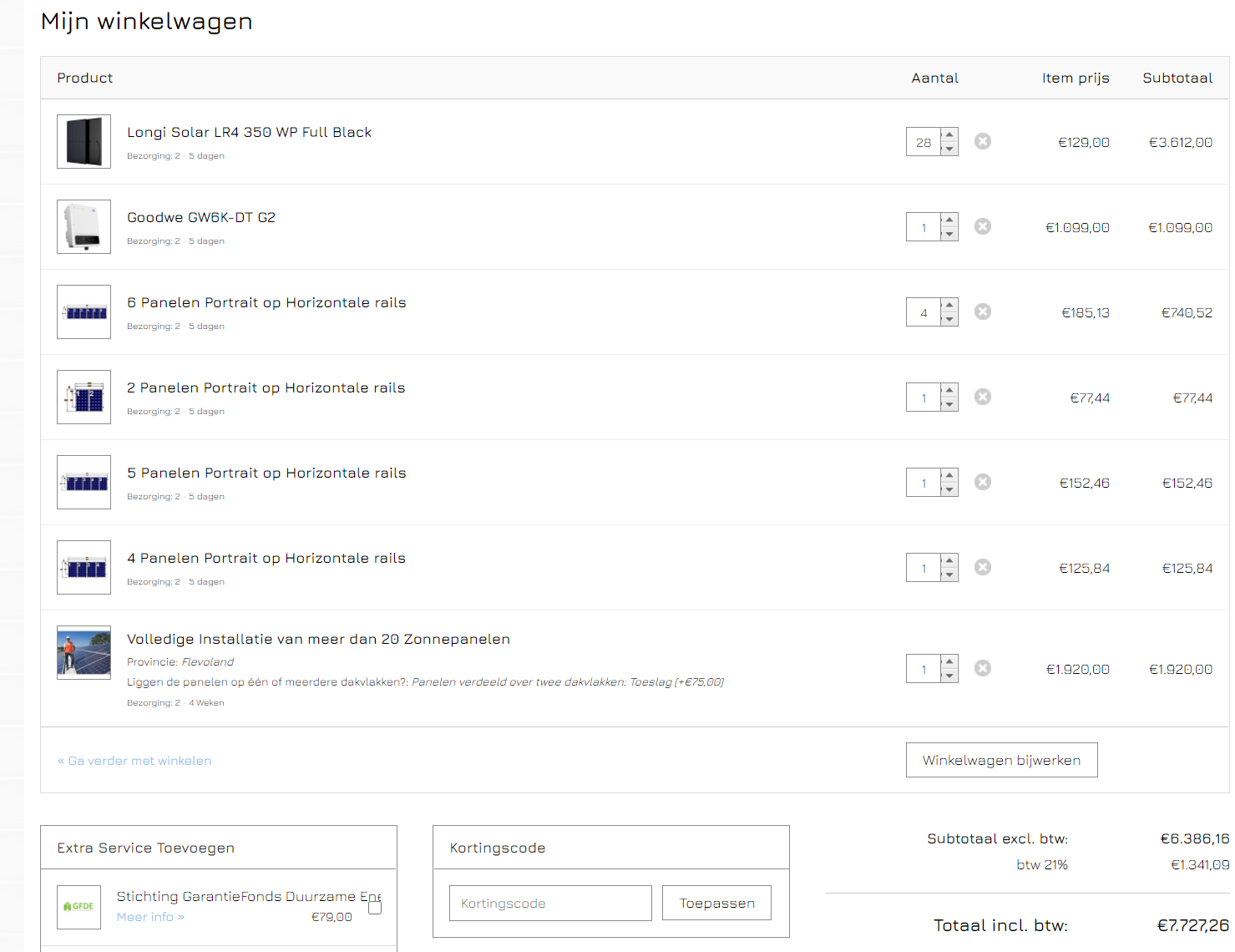Viewport: 1235px width, 952px height.
Task: Increase quantity of 2 Panelen Portrait rails
Action: 949,390
